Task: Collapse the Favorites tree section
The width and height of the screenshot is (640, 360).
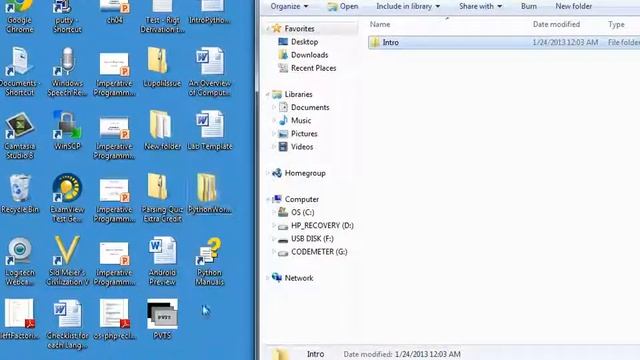Action: click(x=268, y=29)
